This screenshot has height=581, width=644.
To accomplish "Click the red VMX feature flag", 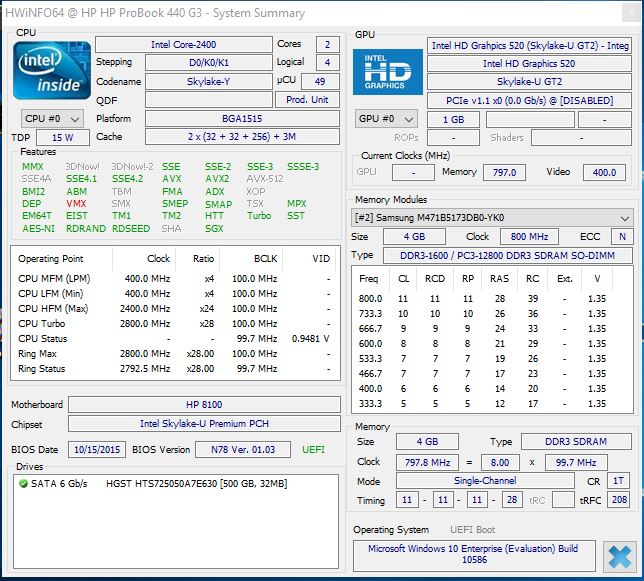I will click(x=76, y=204).
